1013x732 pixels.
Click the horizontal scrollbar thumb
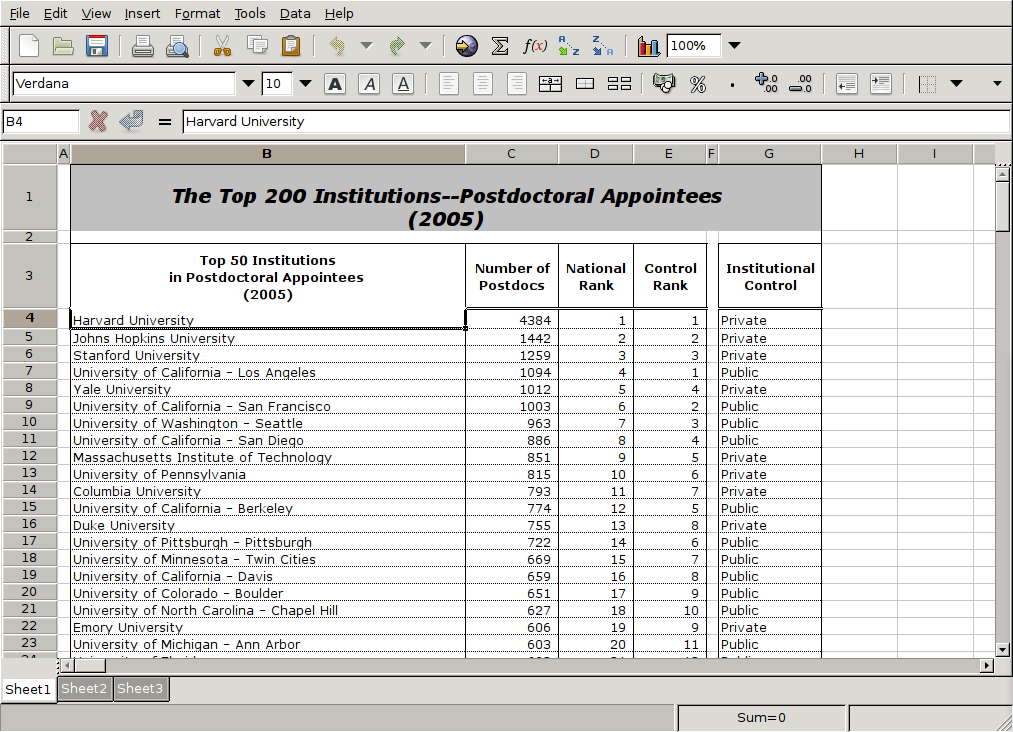(x=90, y=665)
